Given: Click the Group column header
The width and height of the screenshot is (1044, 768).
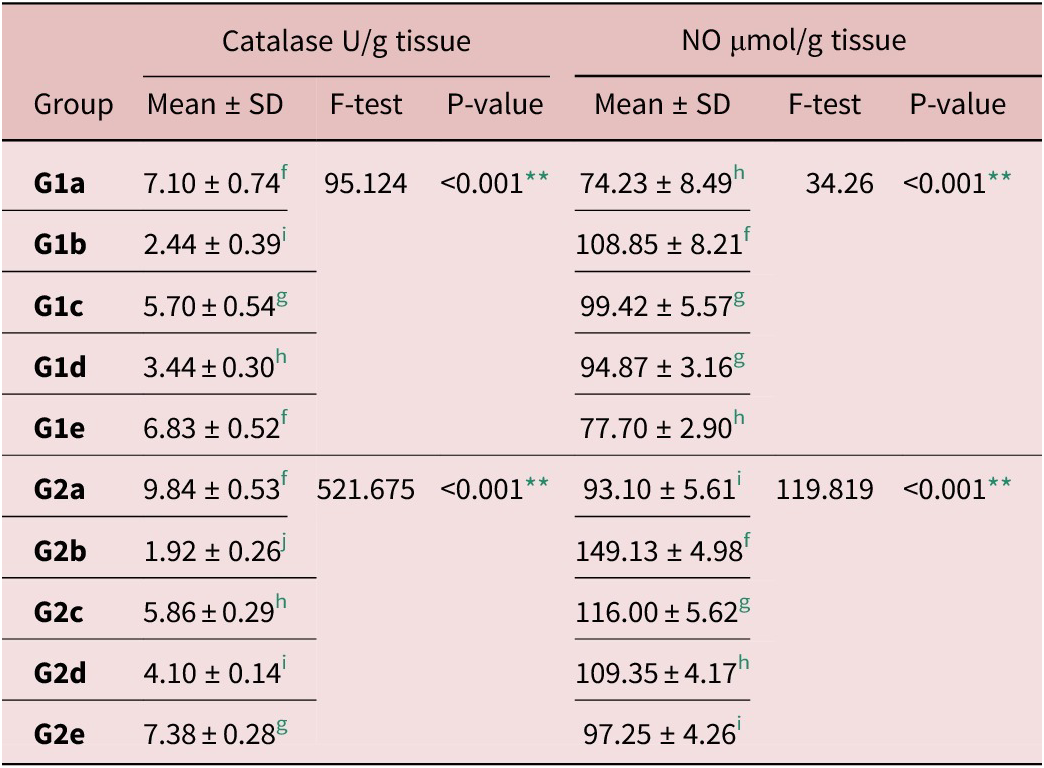Looking at the screenshot, I should (x=74, y=105).
